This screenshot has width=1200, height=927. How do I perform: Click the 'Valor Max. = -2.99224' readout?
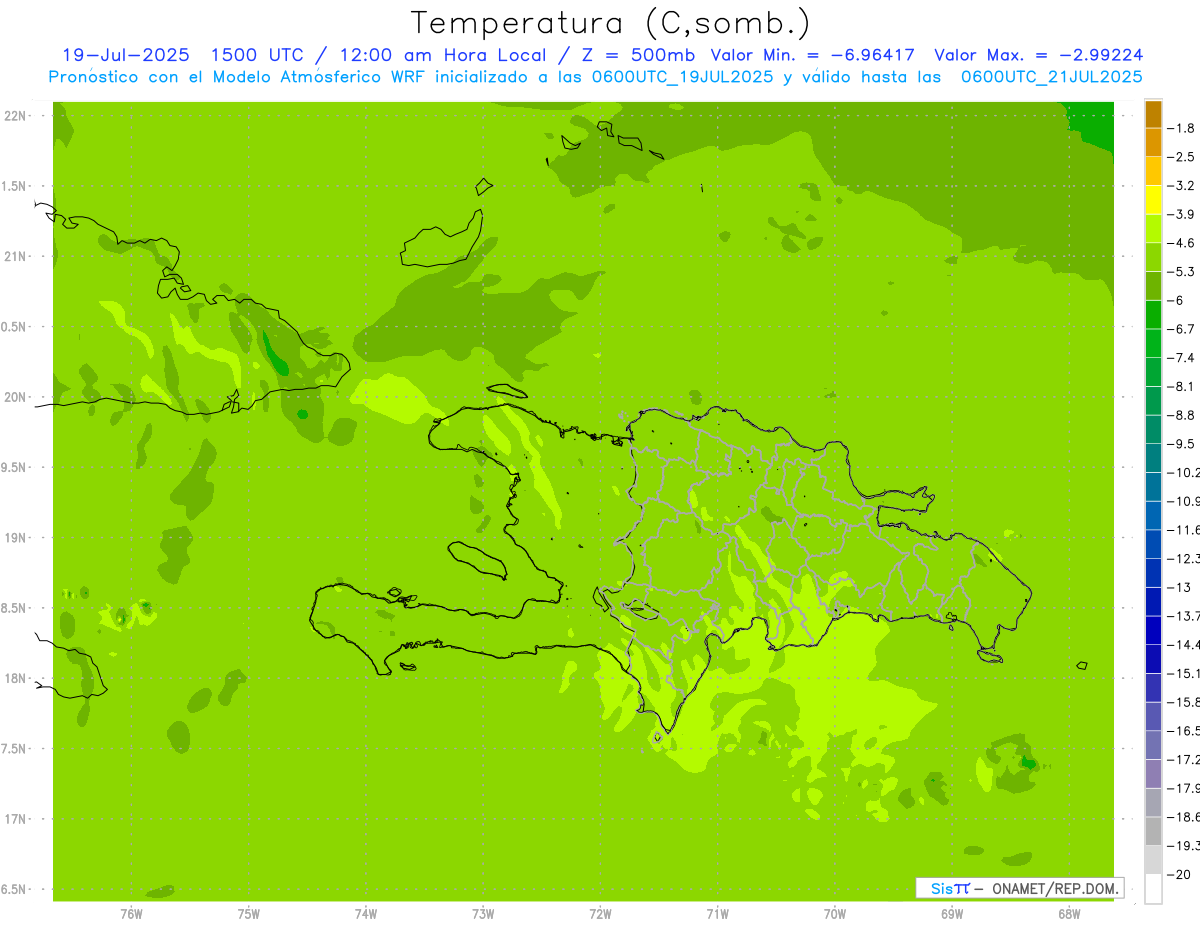(1039, 55)
